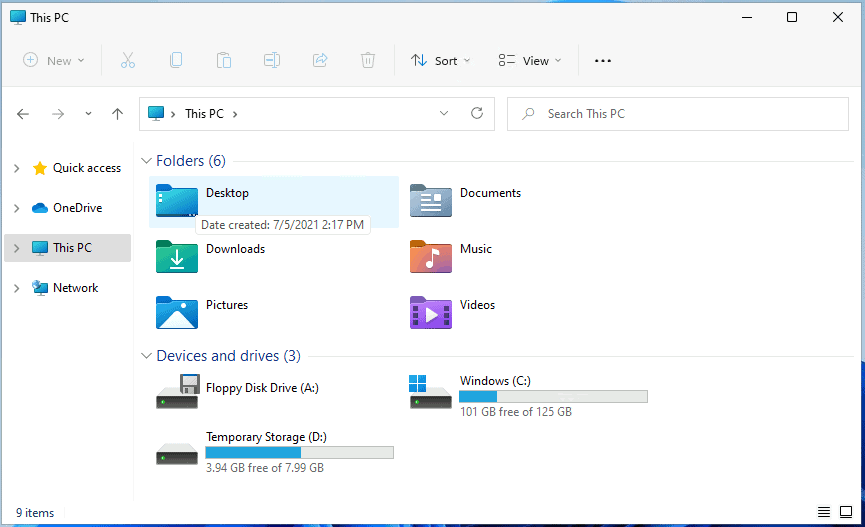
Task: Select Network in navigation pane
Action: pyautogui.click(x=76, y=288)
